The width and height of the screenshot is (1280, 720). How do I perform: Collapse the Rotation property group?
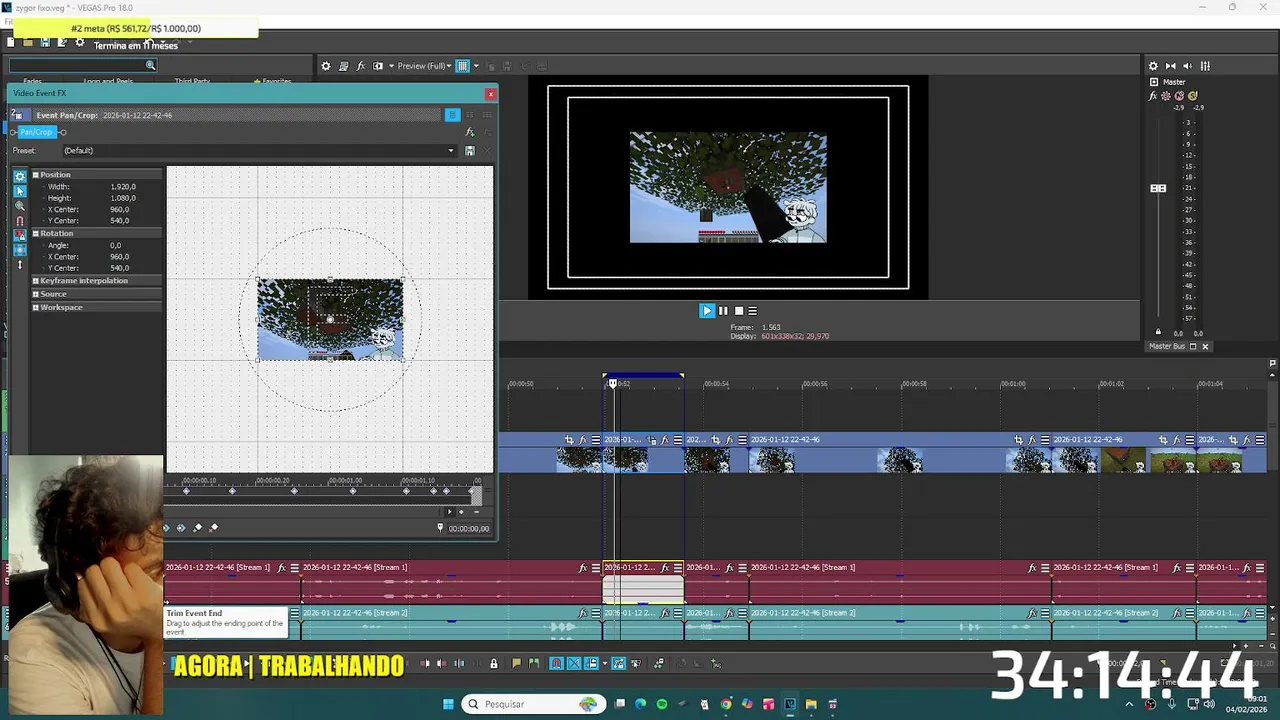(35, 233)
